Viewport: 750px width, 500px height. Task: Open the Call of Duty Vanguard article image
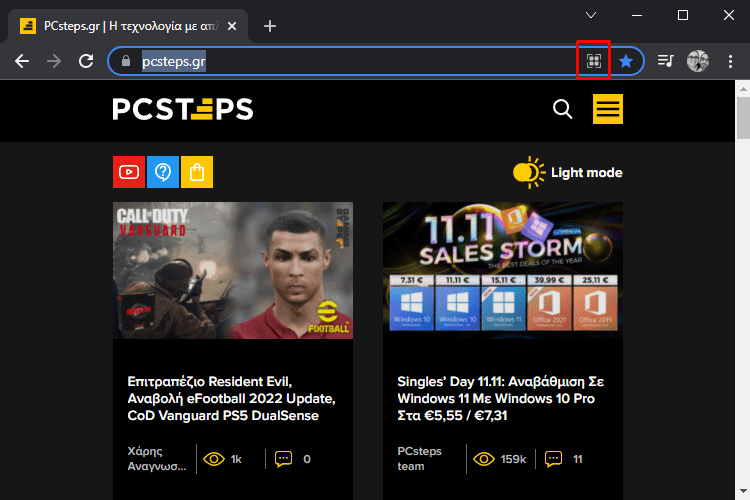pyautogui.click(x=233, y=270)
